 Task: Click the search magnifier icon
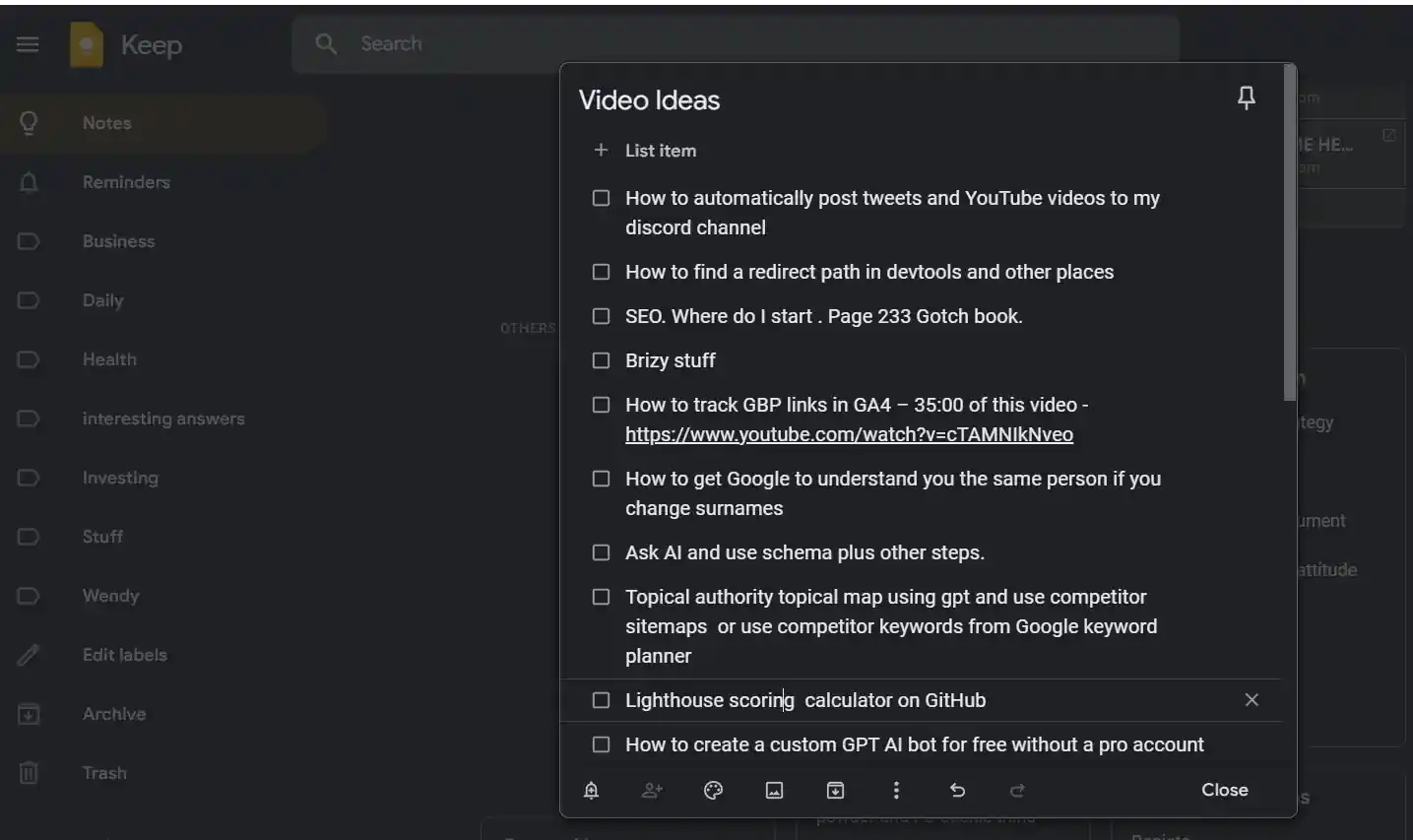click(x=326, y=43)
